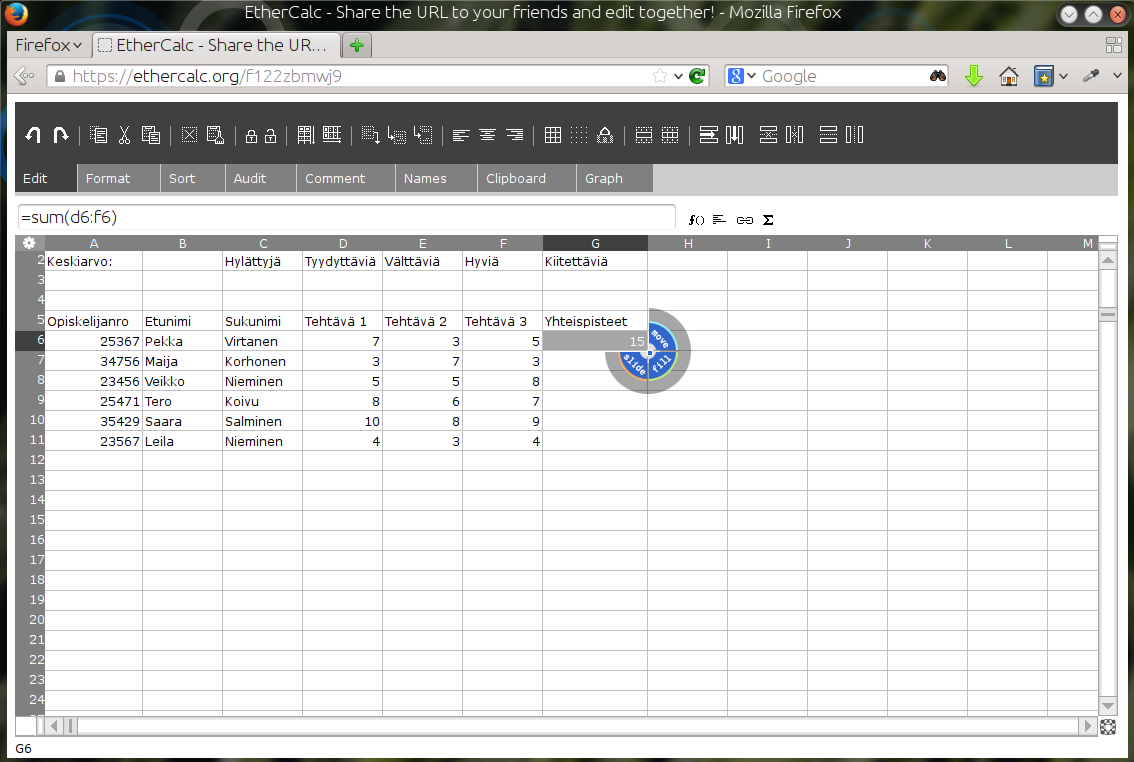This screenshot has width=1134, height=762.
Task: Click the Fill Down icon
Action: 306,134
